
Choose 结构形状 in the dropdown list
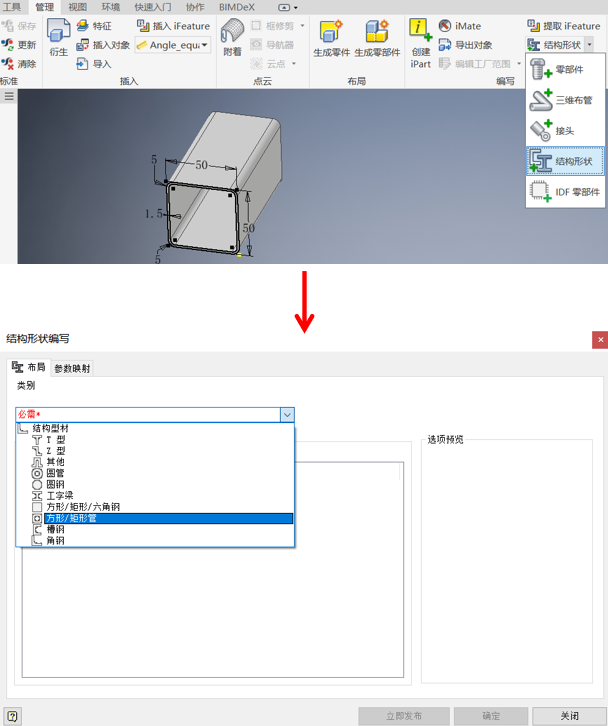point(565,161)
